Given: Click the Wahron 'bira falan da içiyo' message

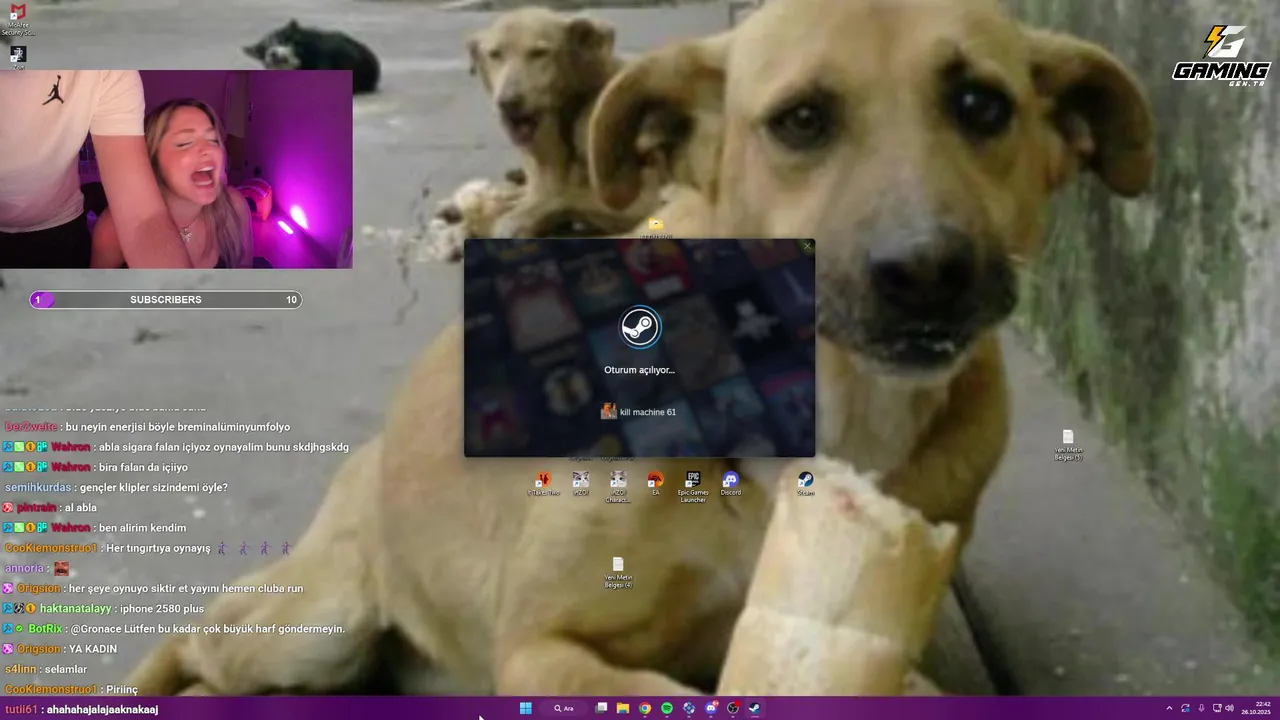Looking at the screenshot, I should point(95,467).
